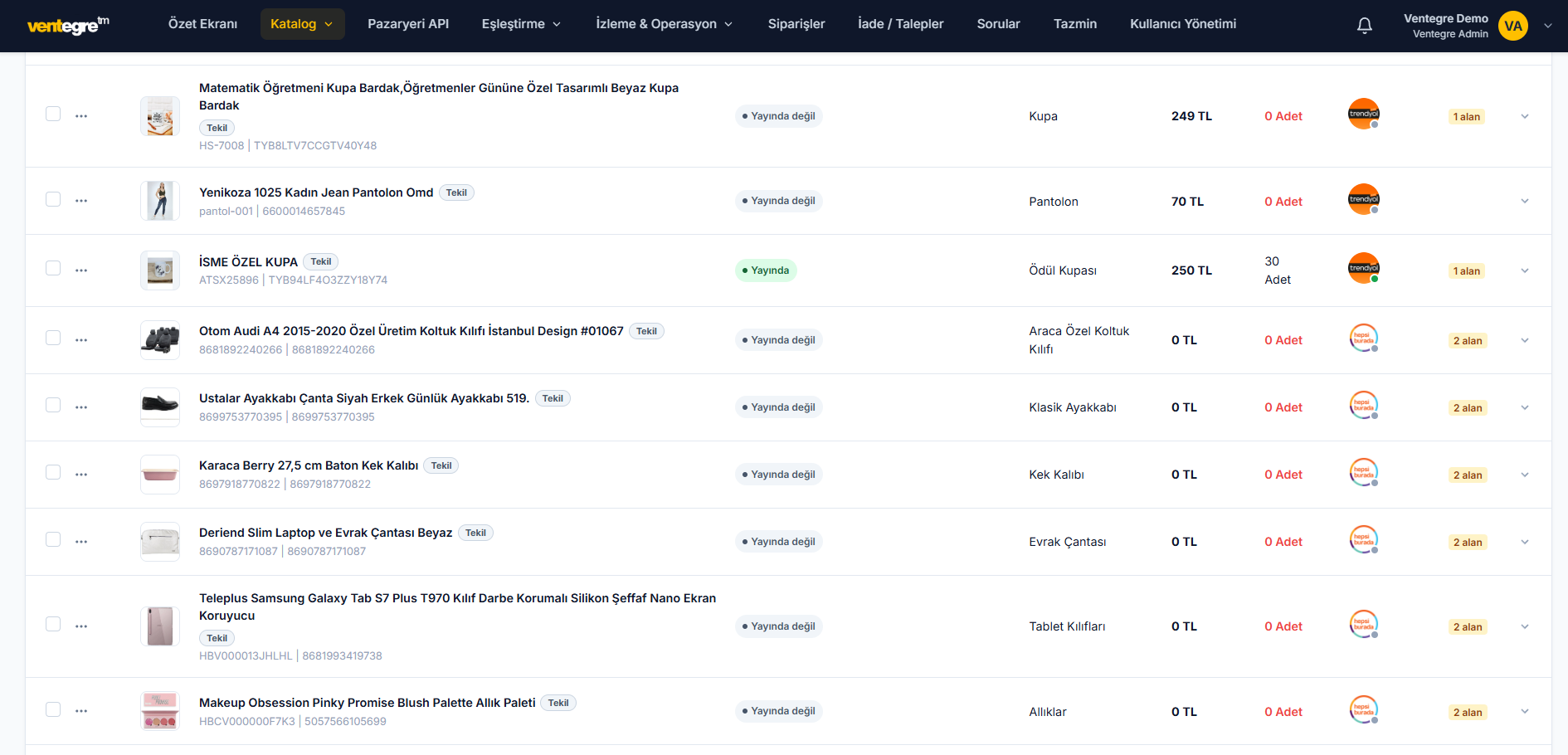The height and width of the screenshot is (755, 1568).
Task: Tick checkbox for Otom Audi A4 Koltuk Kılıfı
Action: pos(53,338)
